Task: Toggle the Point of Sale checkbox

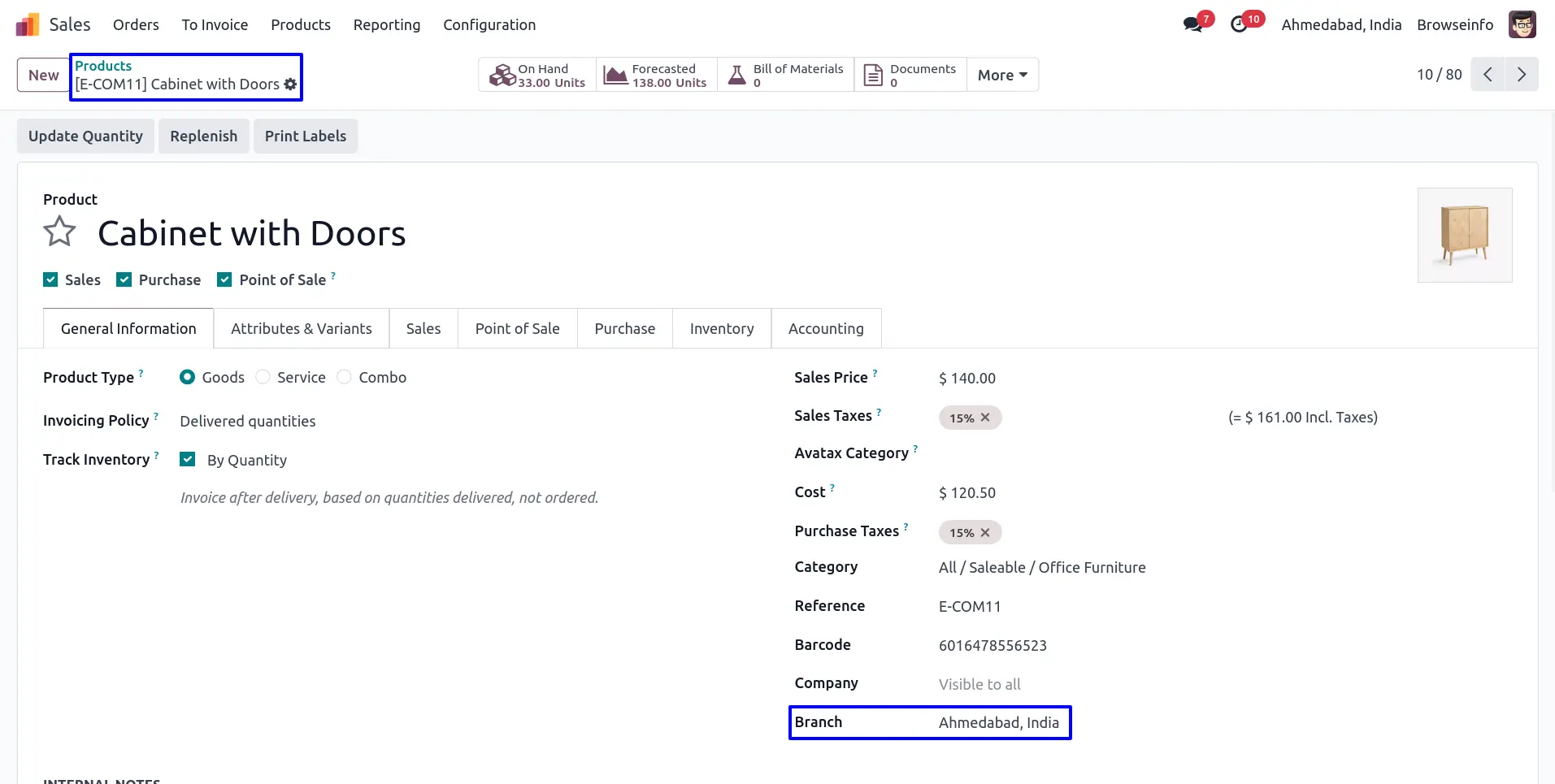Action: point(225,280)
